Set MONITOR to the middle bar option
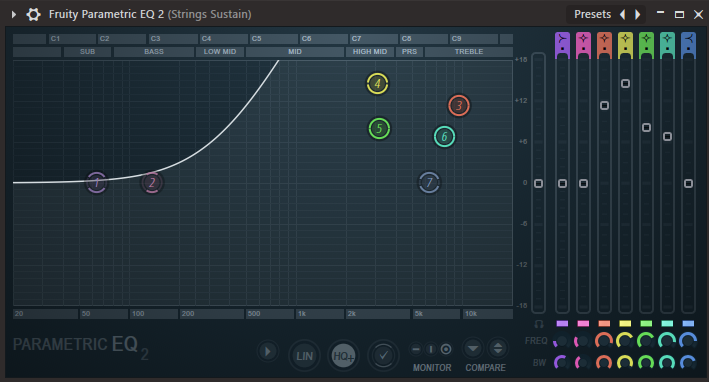The width and height of the screenshot is (709, 382). coord(431,349)
